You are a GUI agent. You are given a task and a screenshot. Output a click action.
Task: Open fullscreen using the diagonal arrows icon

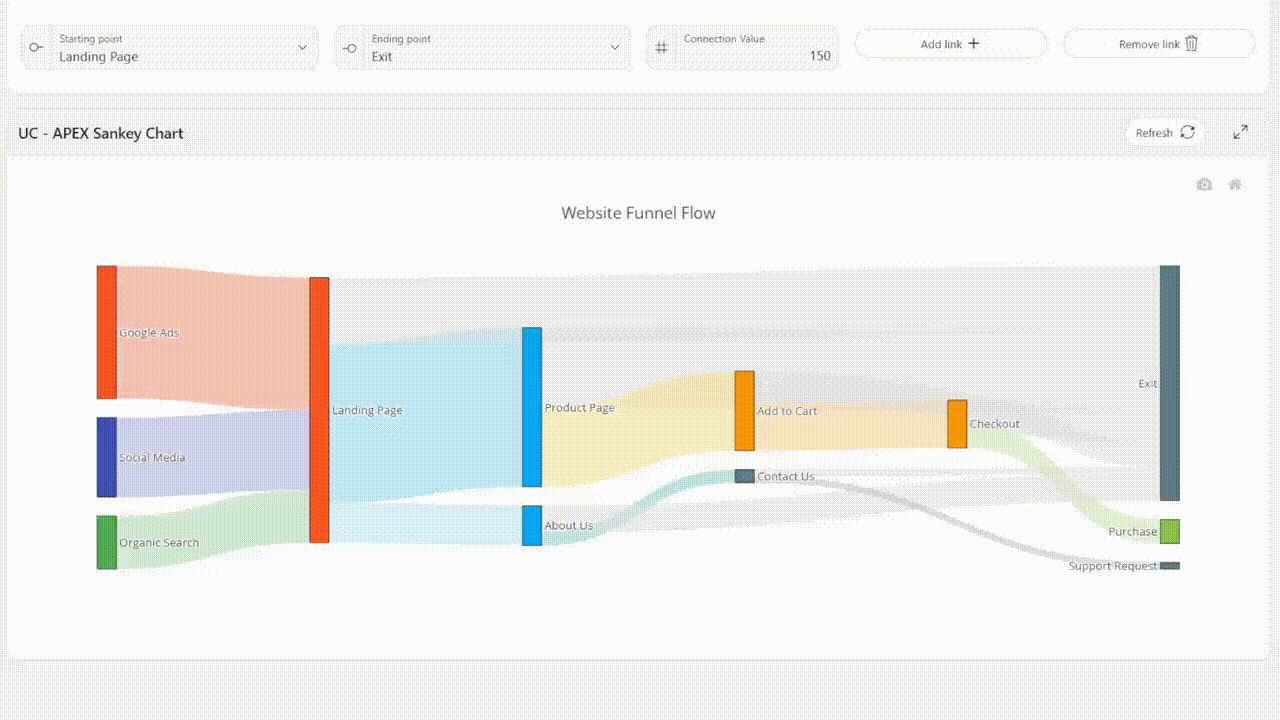pos(1240,131)
